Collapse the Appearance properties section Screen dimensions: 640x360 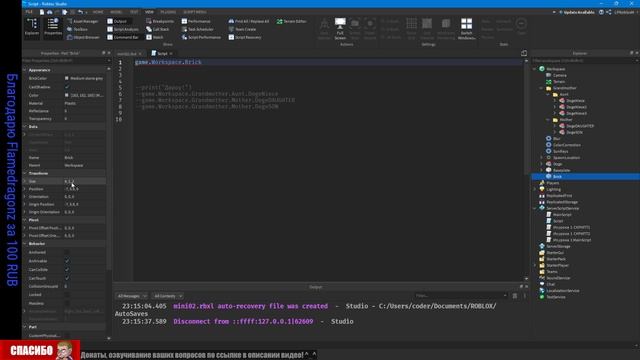(x=25, y=70)
